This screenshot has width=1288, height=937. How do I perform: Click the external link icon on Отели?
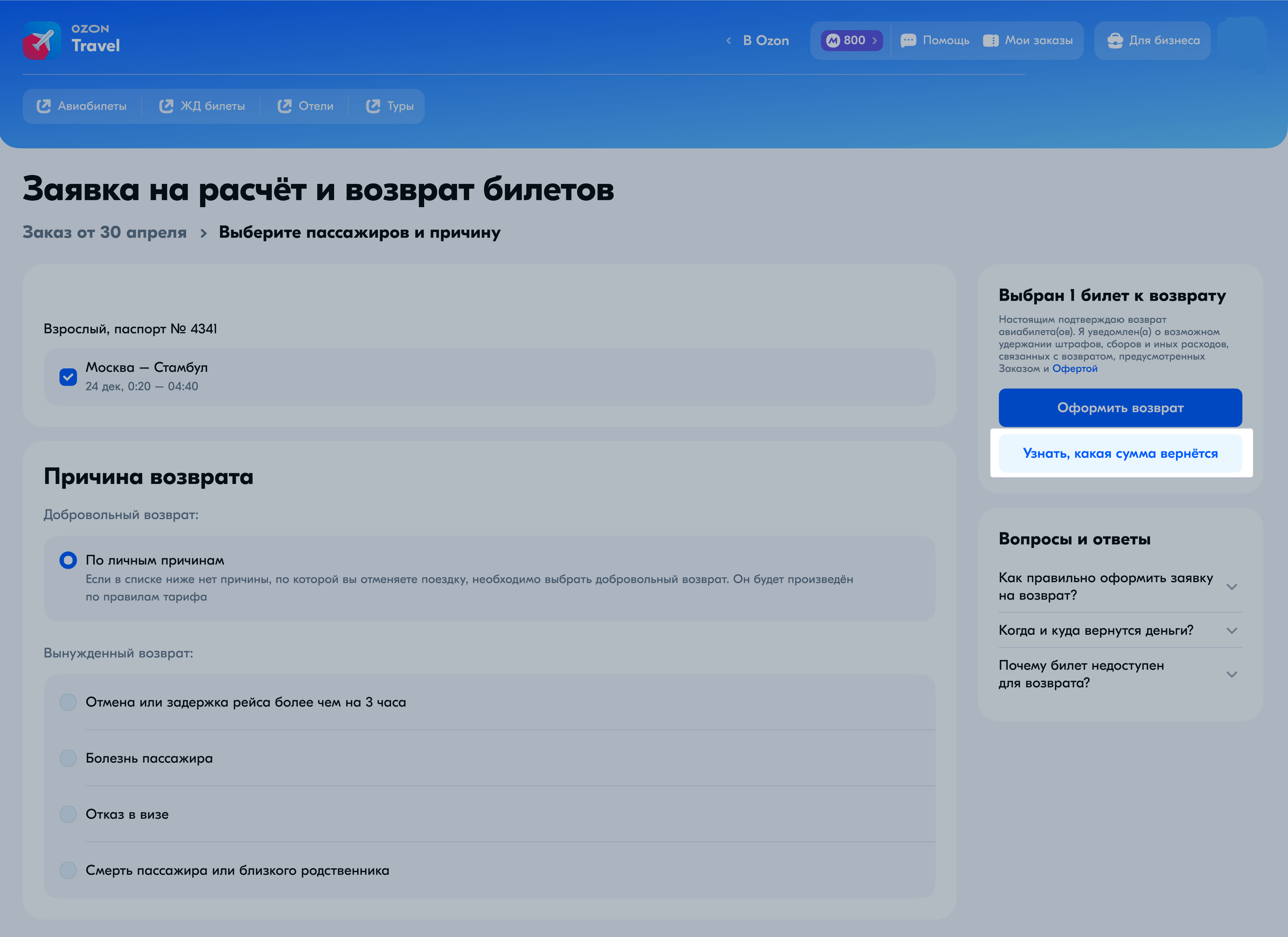click(x=284, y=106)
